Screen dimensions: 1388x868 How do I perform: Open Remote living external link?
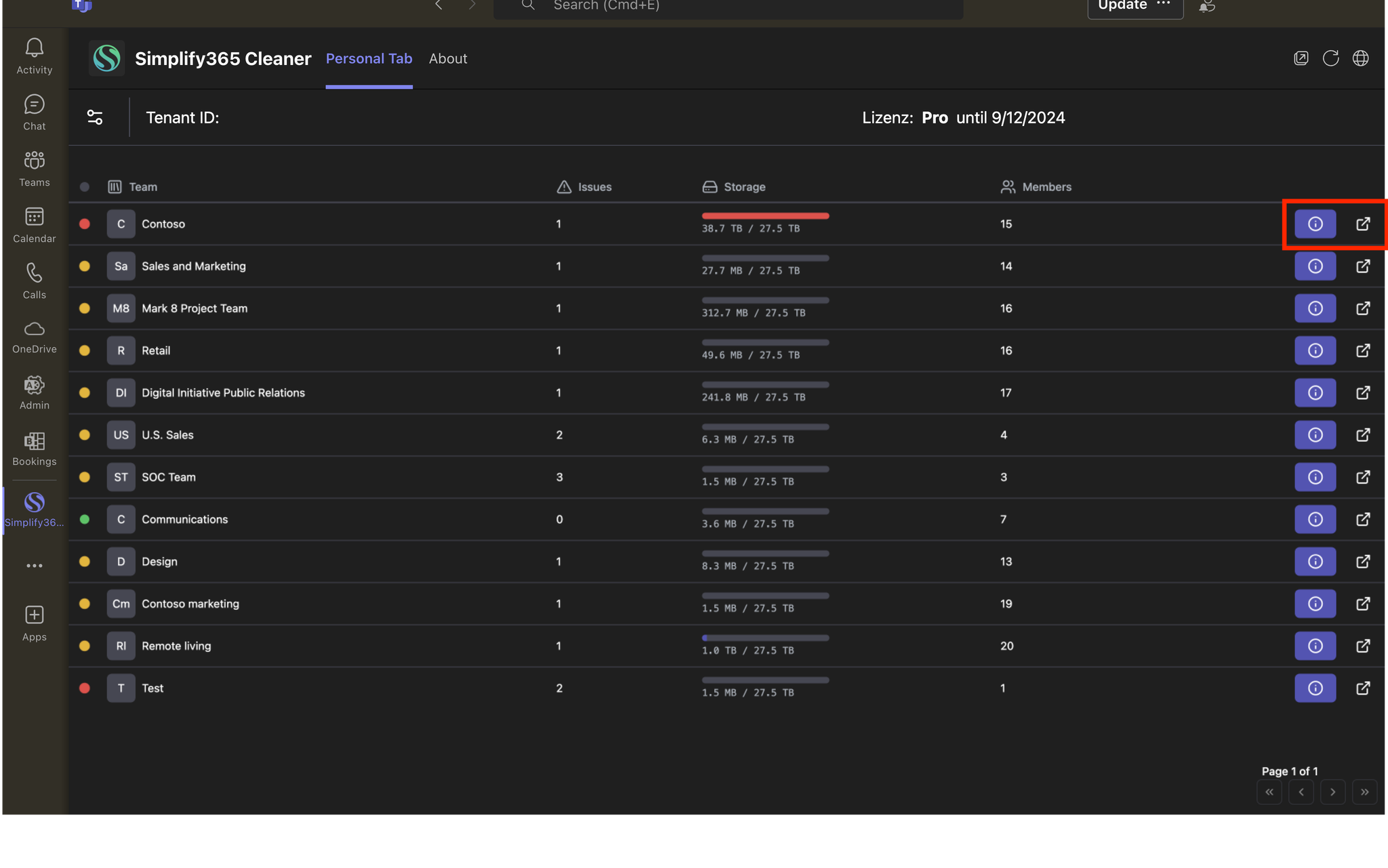click(x=1363, y=646)
